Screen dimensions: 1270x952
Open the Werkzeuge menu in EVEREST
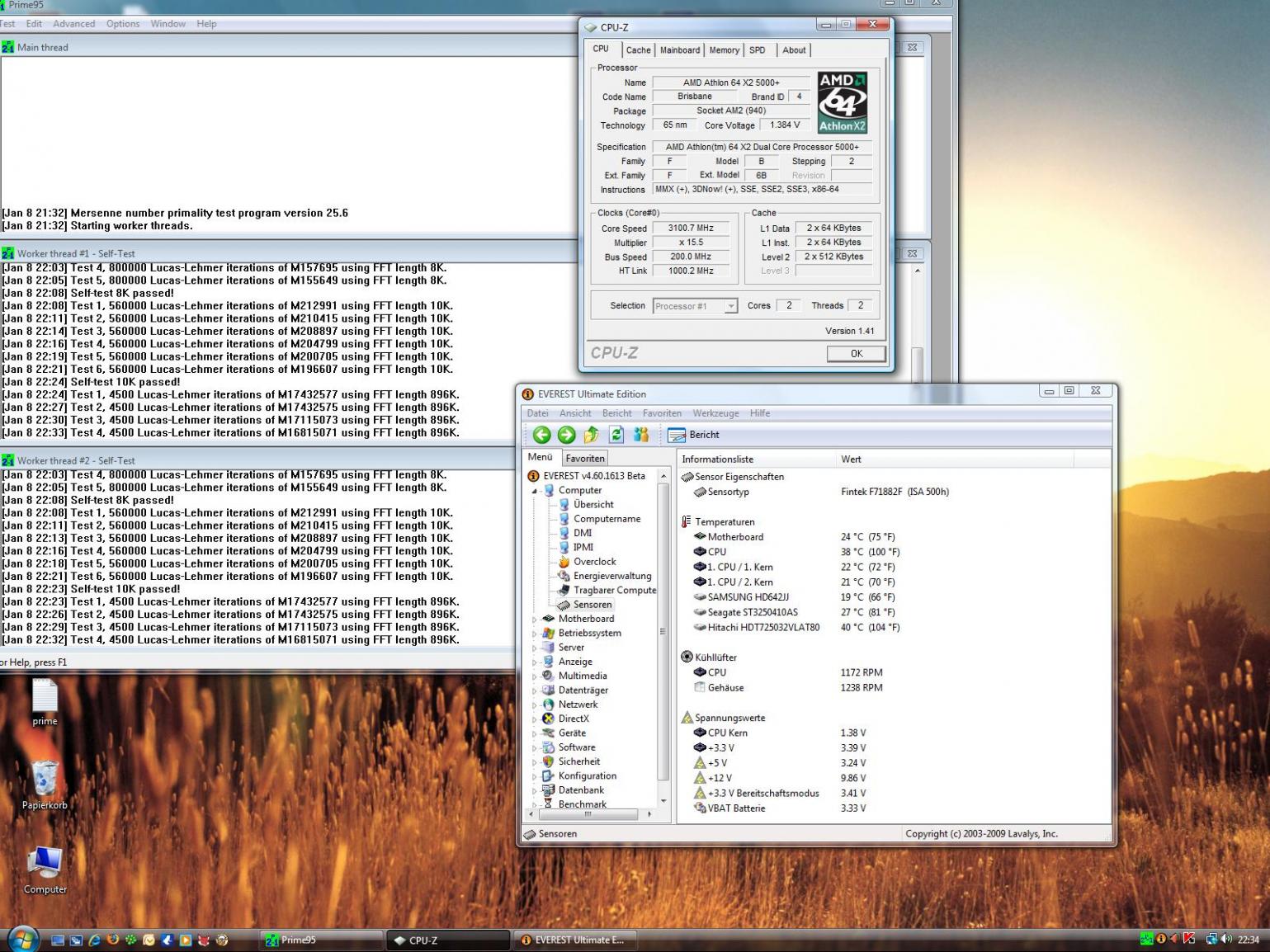click(x=715, y=413)
